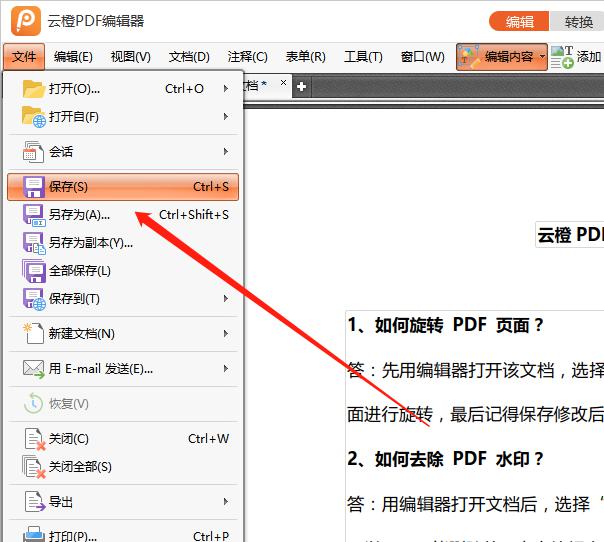Expand the 导出 submenu arrow

[x=226, y=502]
